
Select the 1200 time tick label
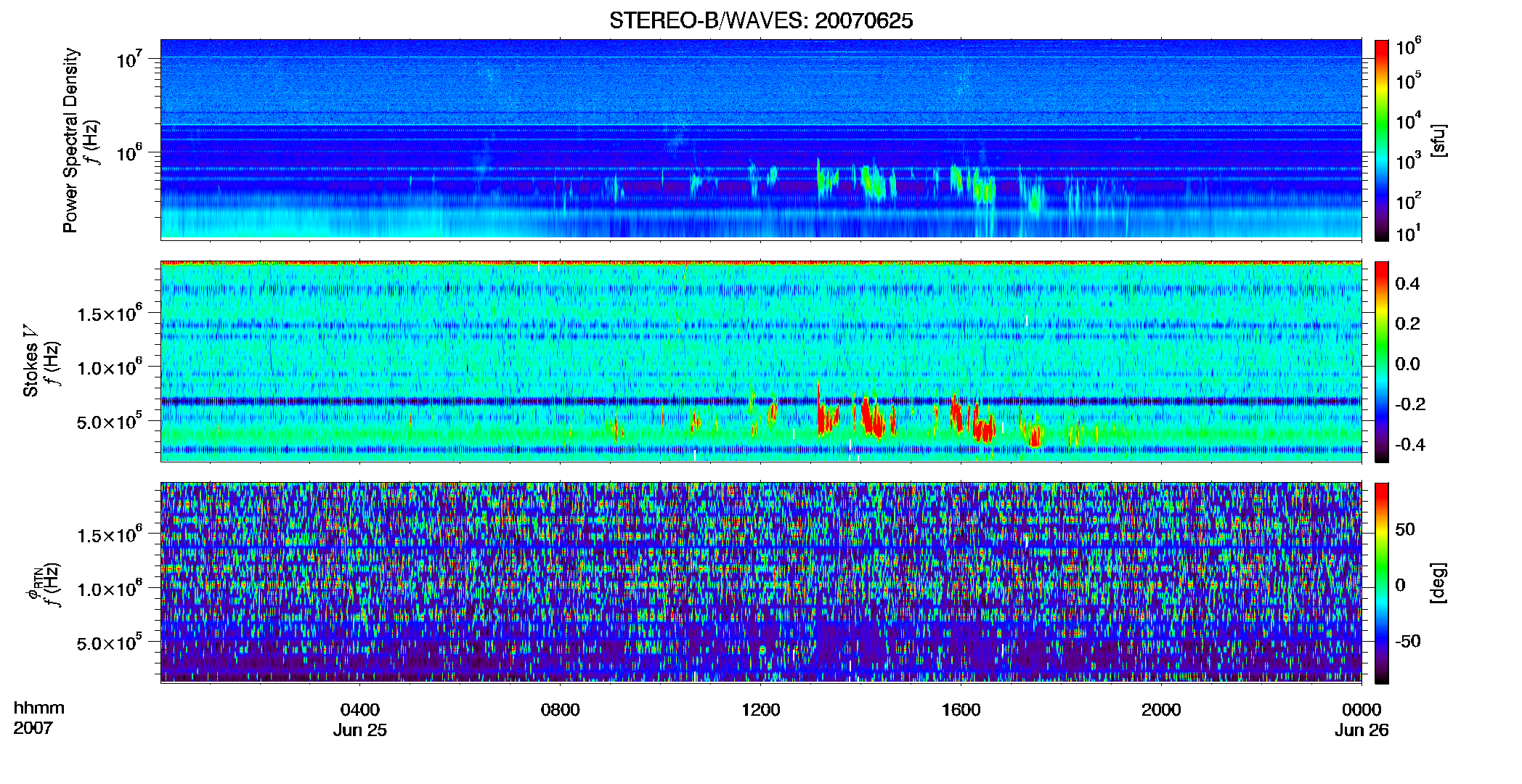click(x=760, y=710)
